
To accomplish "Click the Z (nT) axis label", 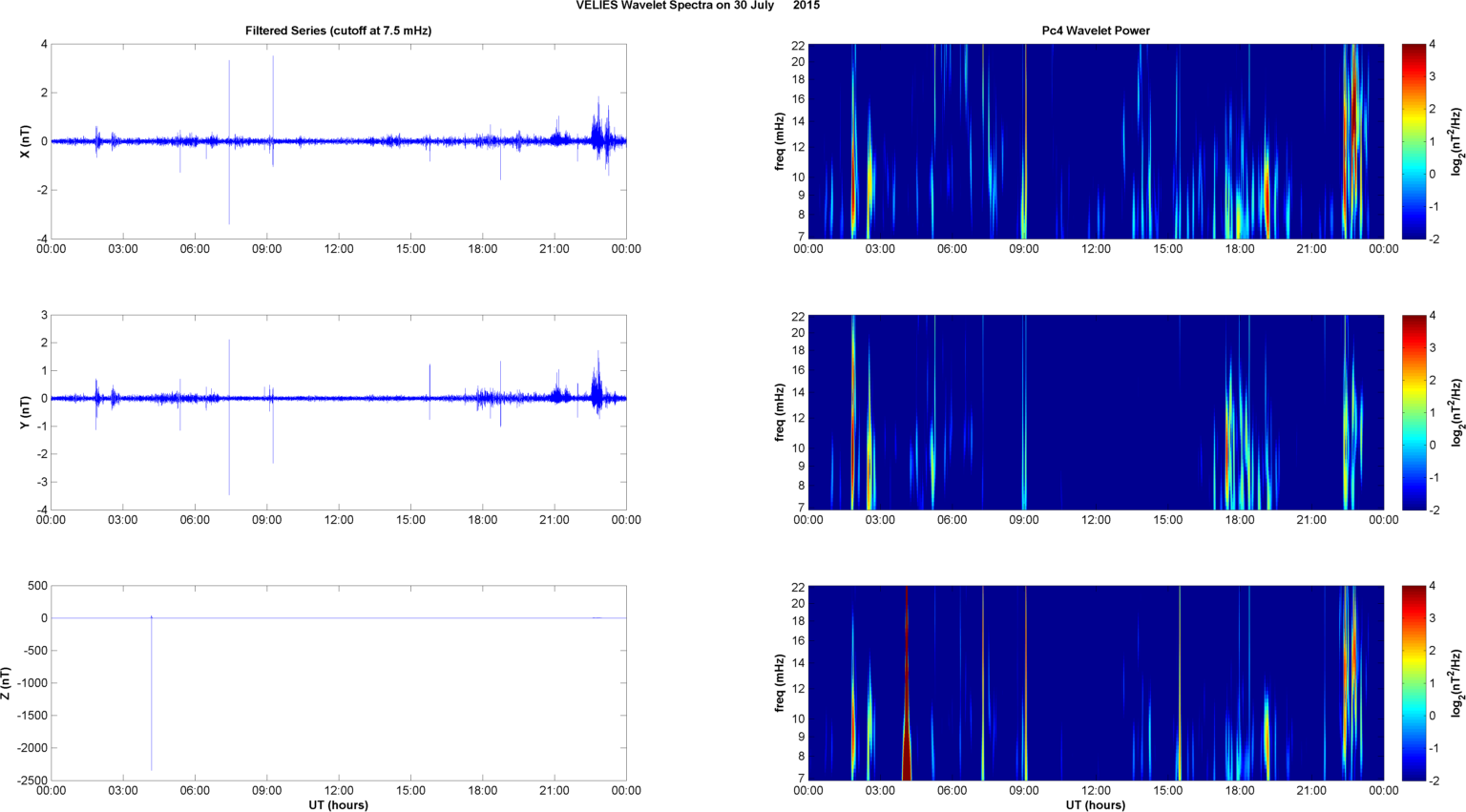I will tap(7, 683).
